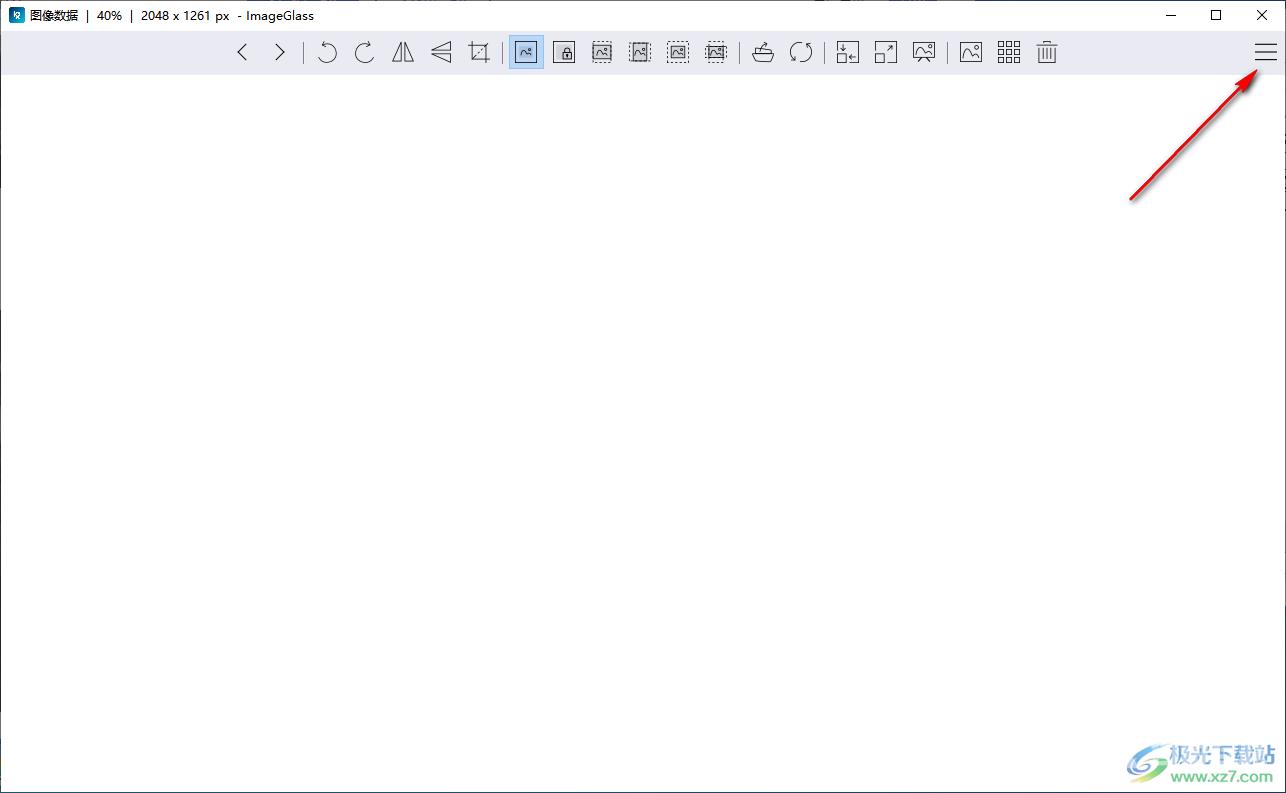Maximize the ImageGlass window
Viewport: 1286px width, 793px height.
(1216, 15)
